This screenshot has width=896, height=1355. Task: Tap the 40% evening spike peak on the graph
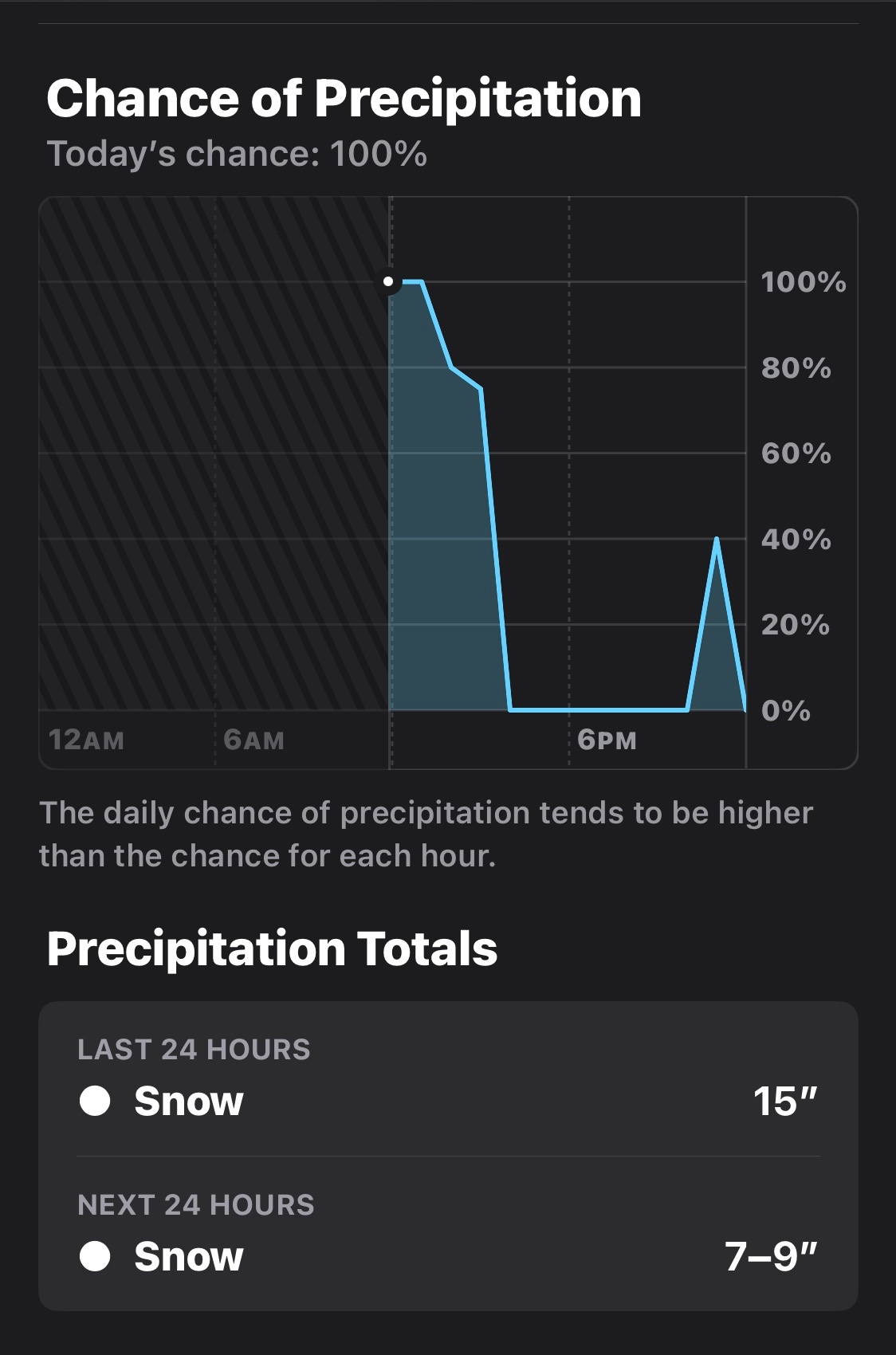717,540
